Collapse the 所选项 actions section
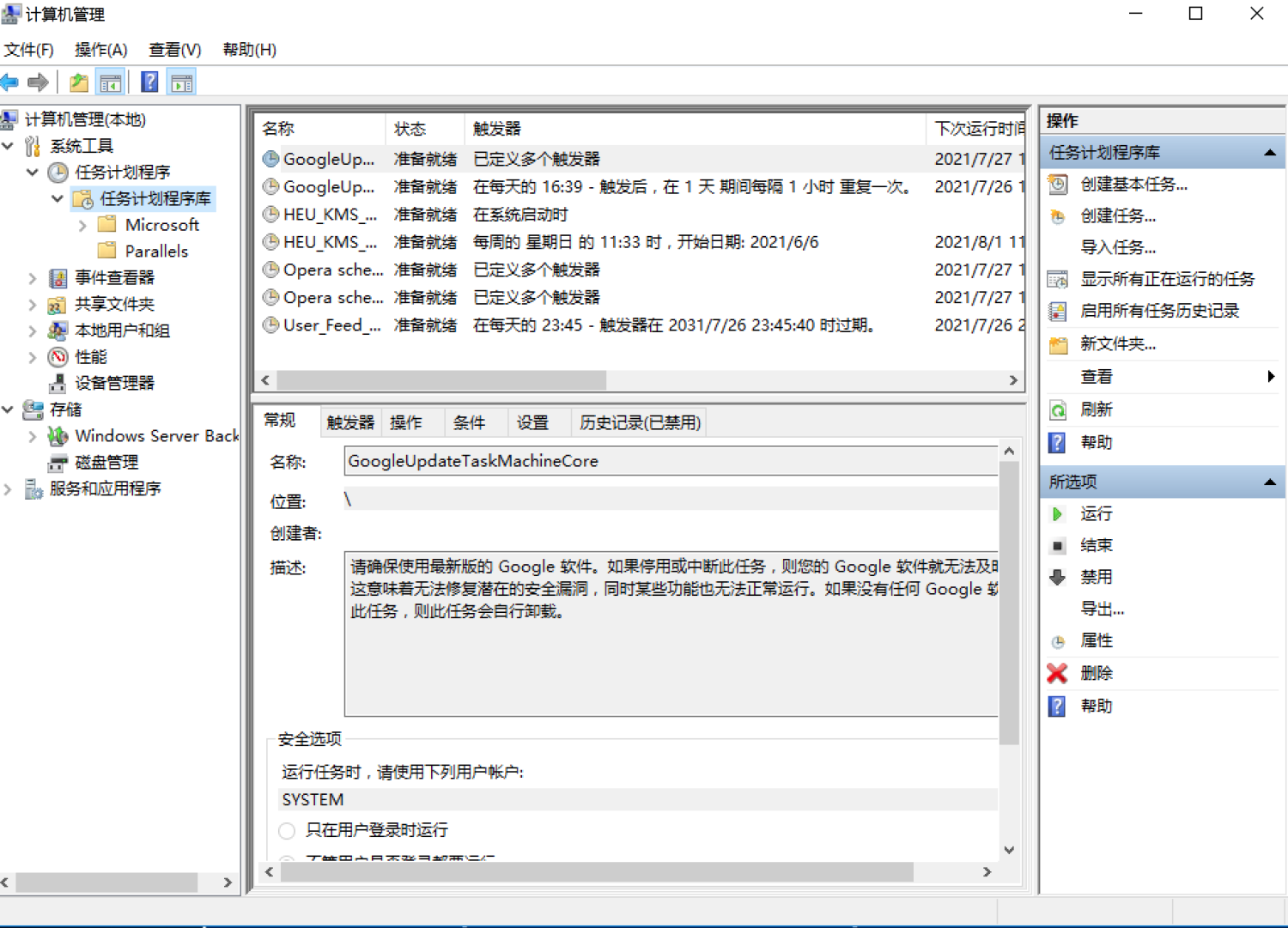The image size is (1288, 928). 1269,482
